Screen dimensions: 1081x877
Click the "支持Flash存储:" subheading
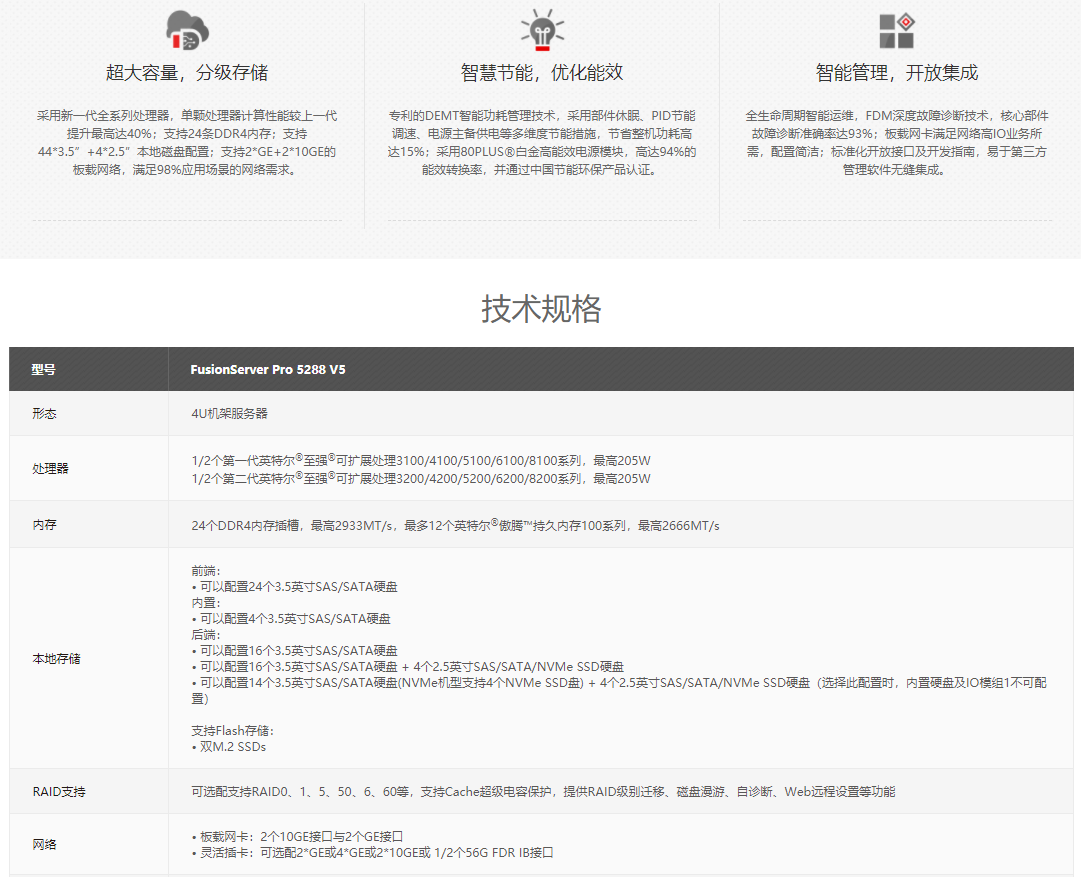pos(232,730)
